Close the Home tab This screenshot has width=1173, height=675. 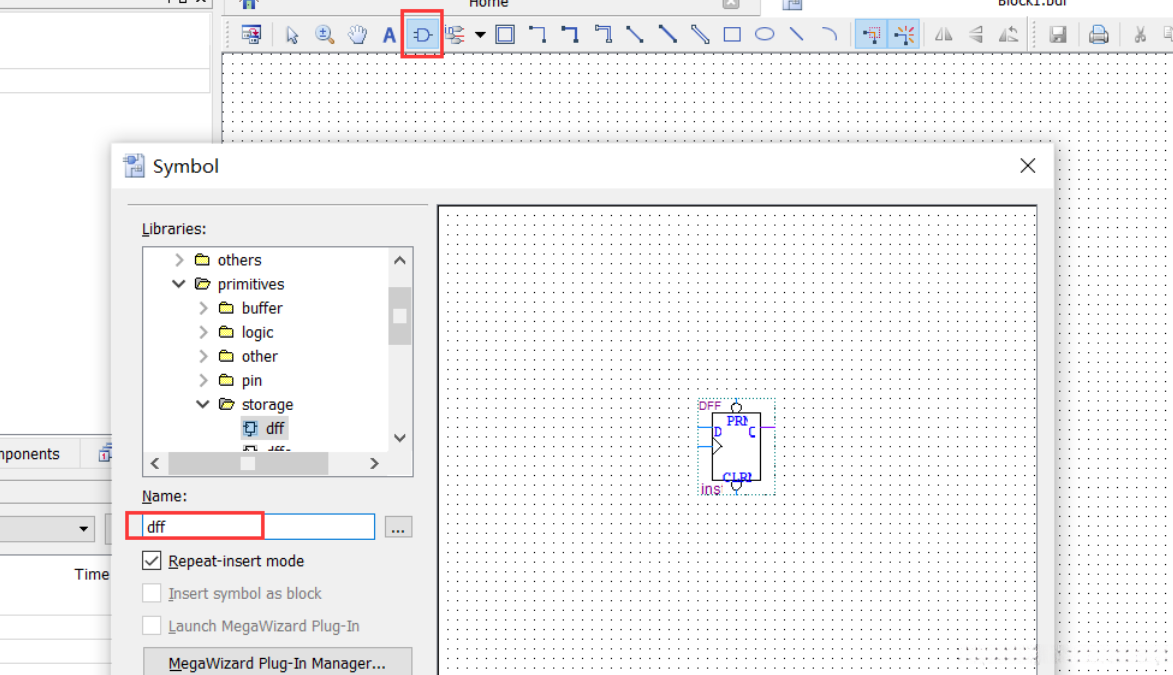point(731,4)
